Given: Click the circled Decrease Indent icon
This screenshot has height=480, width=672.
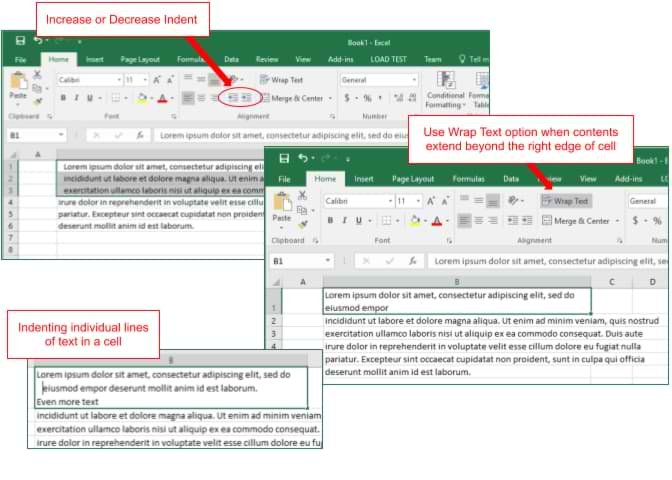Looking at the screenshot, I should [x=234, y=98].
